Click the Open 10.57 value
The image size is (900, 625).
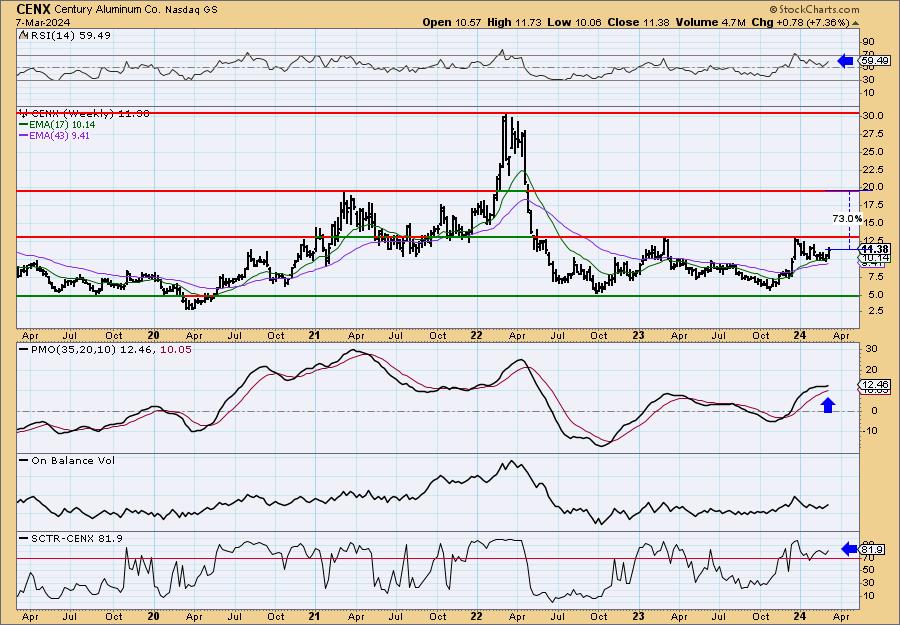pos(453,22)
